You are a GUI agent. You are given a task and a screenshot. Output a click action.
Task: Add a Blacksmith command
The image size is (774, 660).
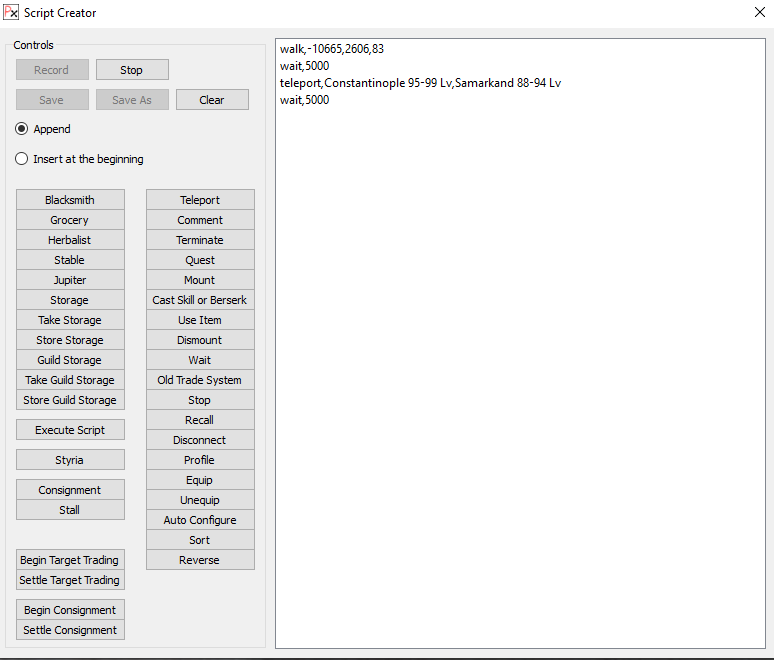70,200
